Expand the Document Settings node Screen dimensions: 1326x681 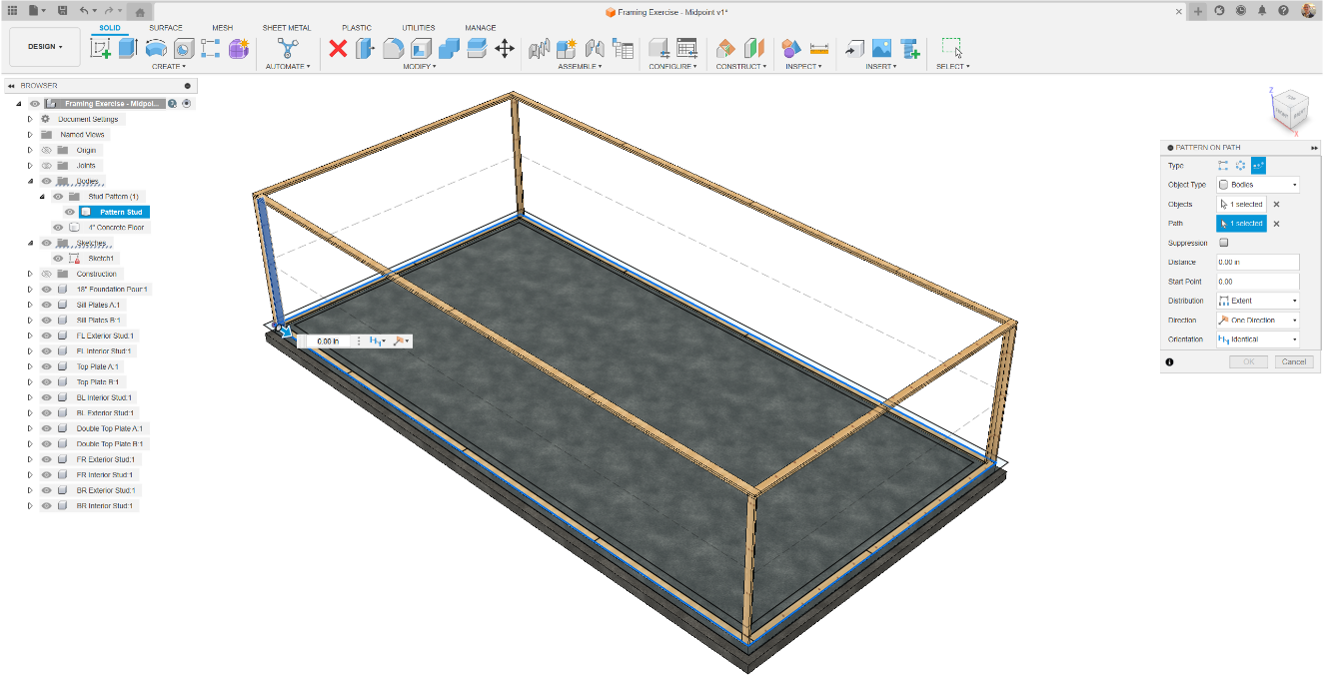[x=30, y=119]
